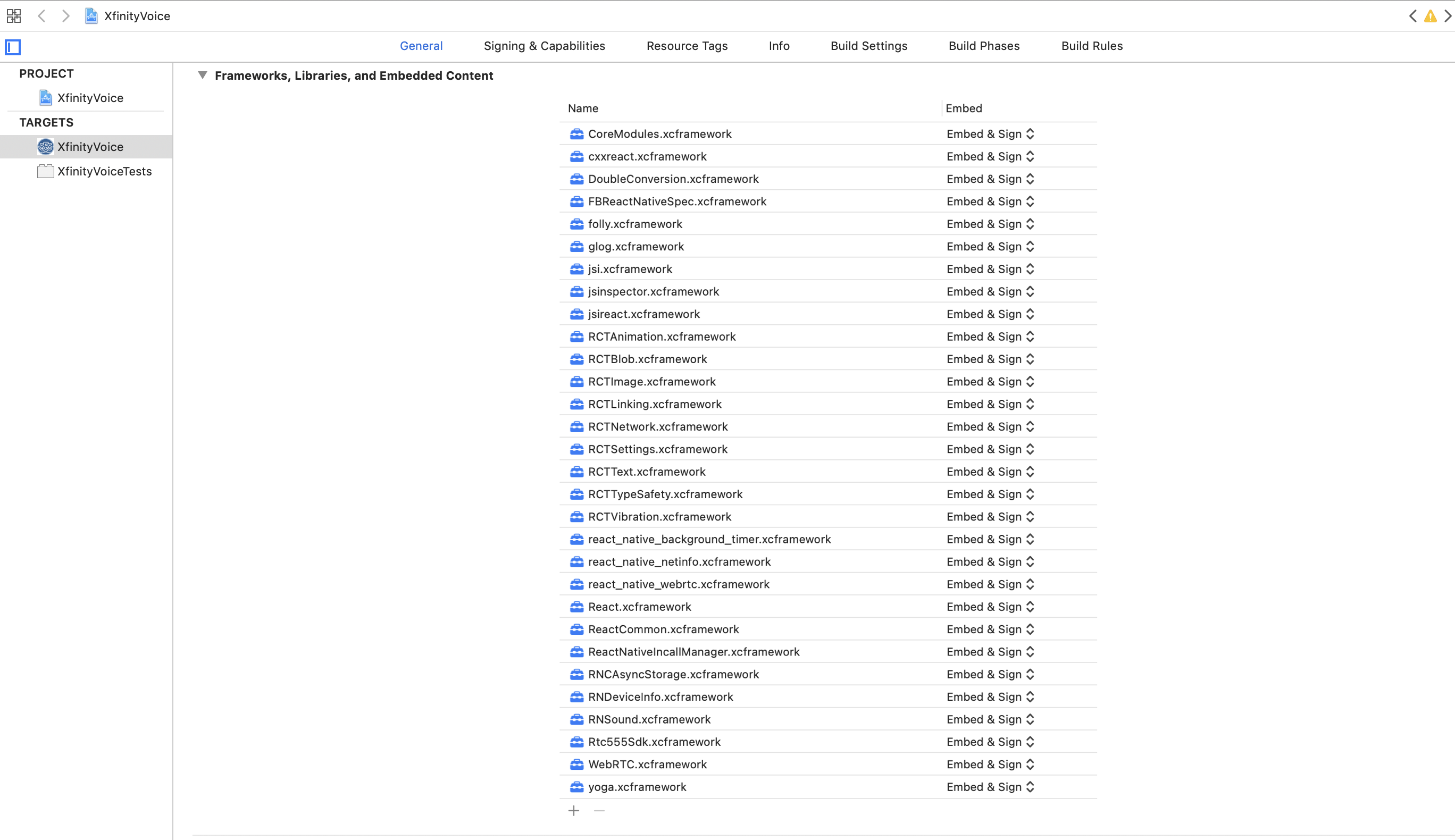Open embed dropdown for RCTAnimation.xcframework

pos(990,337)
